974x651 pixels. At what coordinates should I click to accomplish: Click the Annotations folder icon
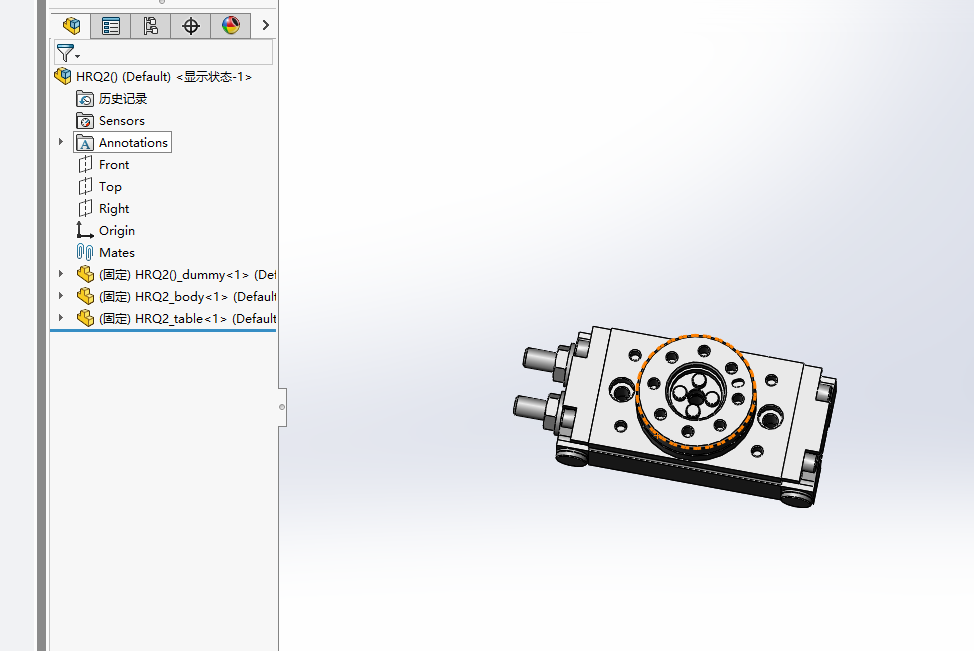tap(85, 143)
